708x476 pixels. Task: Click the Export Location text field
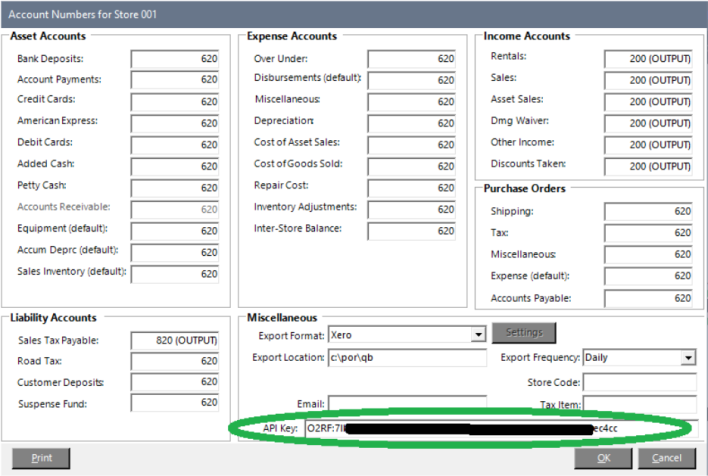pyautogui.click(x=407, y=358)
